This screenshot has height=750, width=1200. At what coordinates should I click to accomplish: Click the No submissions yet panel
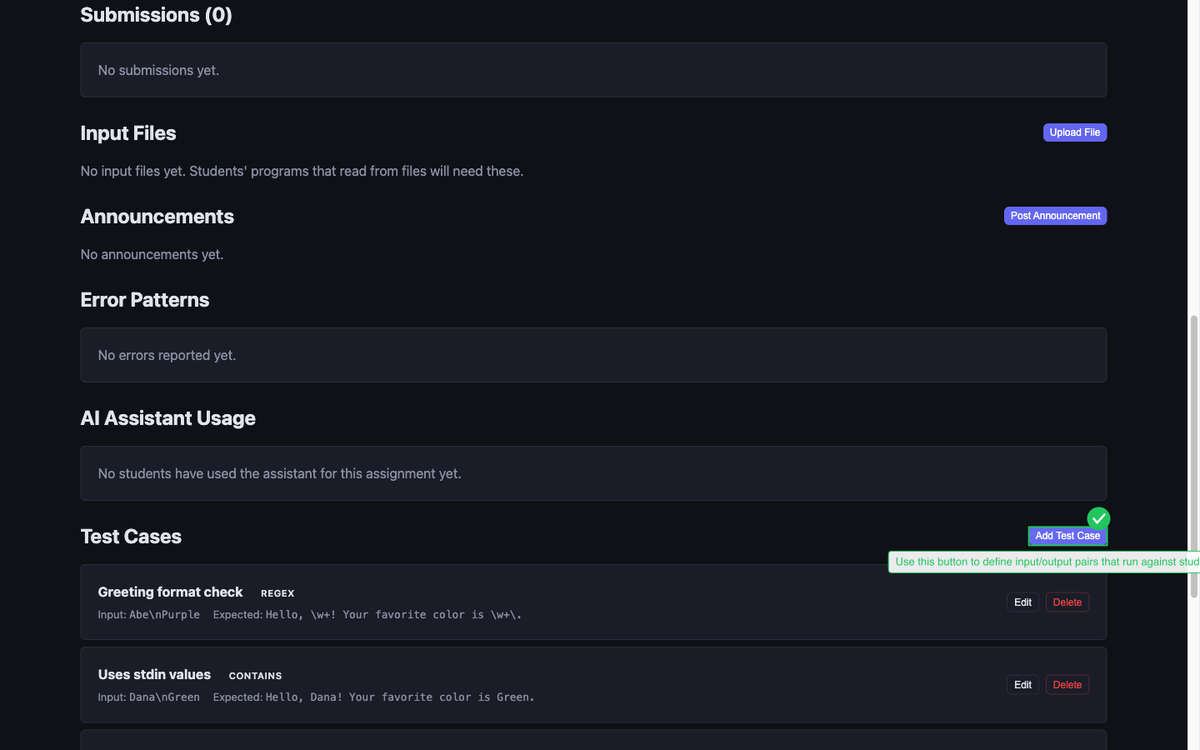coord(593,69)
